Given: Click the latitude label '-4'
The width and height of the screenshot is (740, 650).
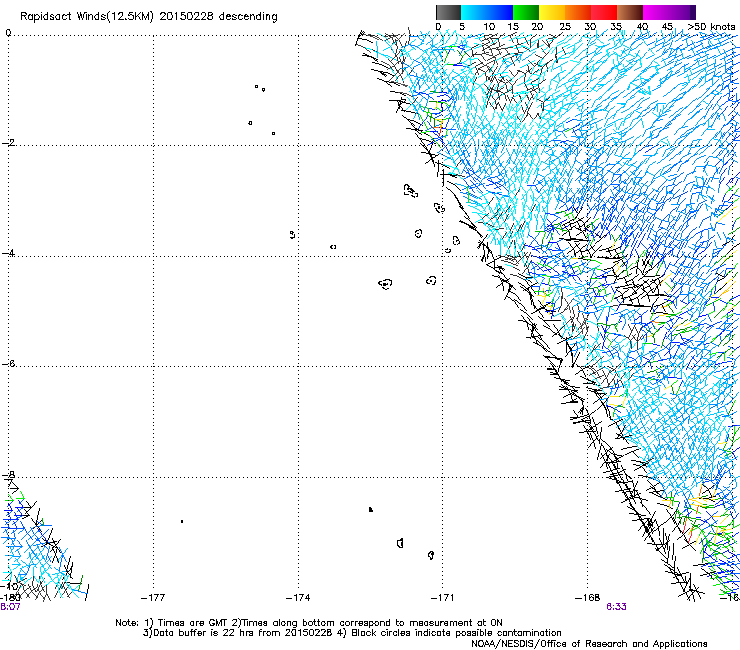Looking at the screenshot, I should [8, 253].
